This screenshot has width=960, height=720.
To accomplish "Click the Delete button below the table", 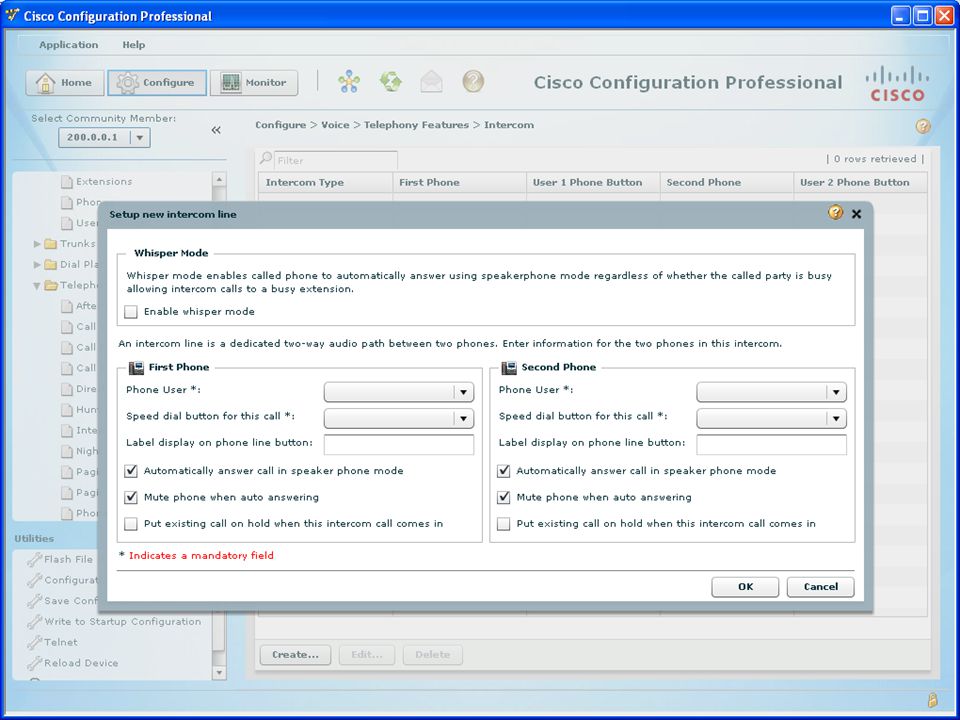I will [x=432, y=654].
